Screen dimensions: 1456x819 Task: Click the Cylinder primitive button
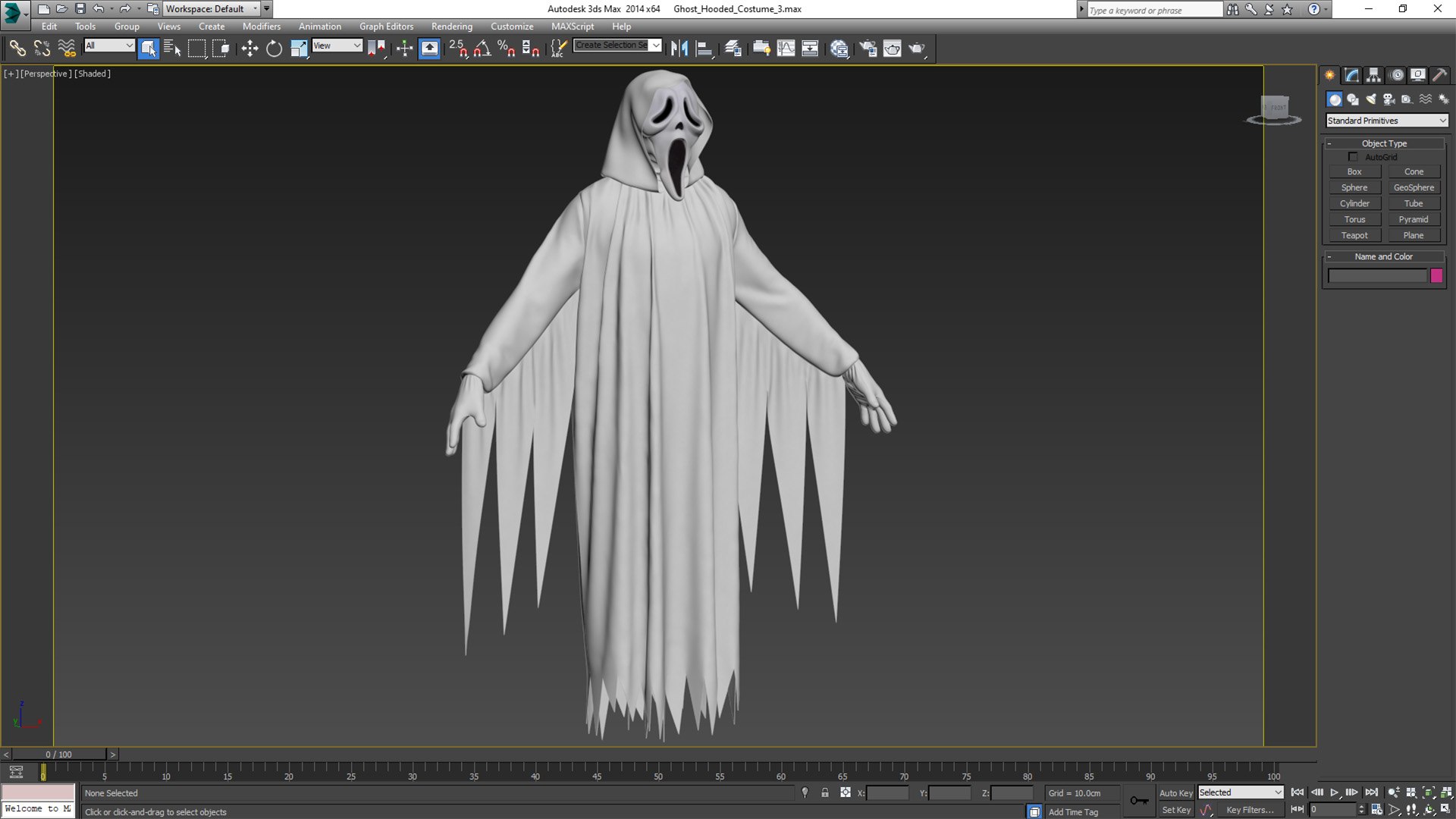pos(1354,203)
